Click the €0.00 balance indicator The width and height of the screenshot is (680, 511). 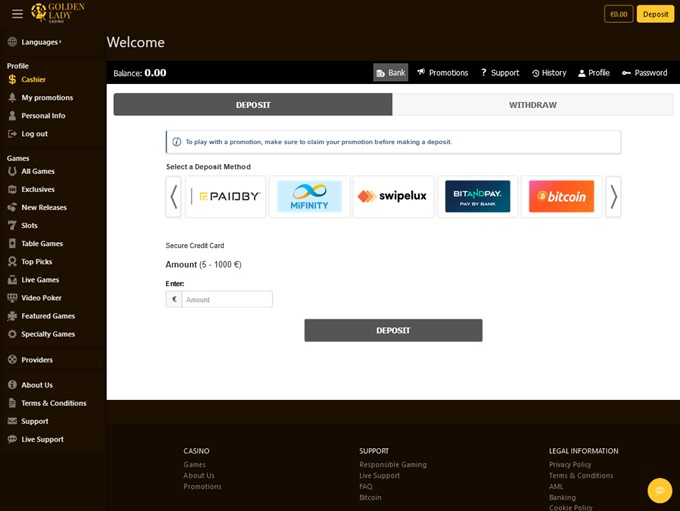click(x=618, y=14)
